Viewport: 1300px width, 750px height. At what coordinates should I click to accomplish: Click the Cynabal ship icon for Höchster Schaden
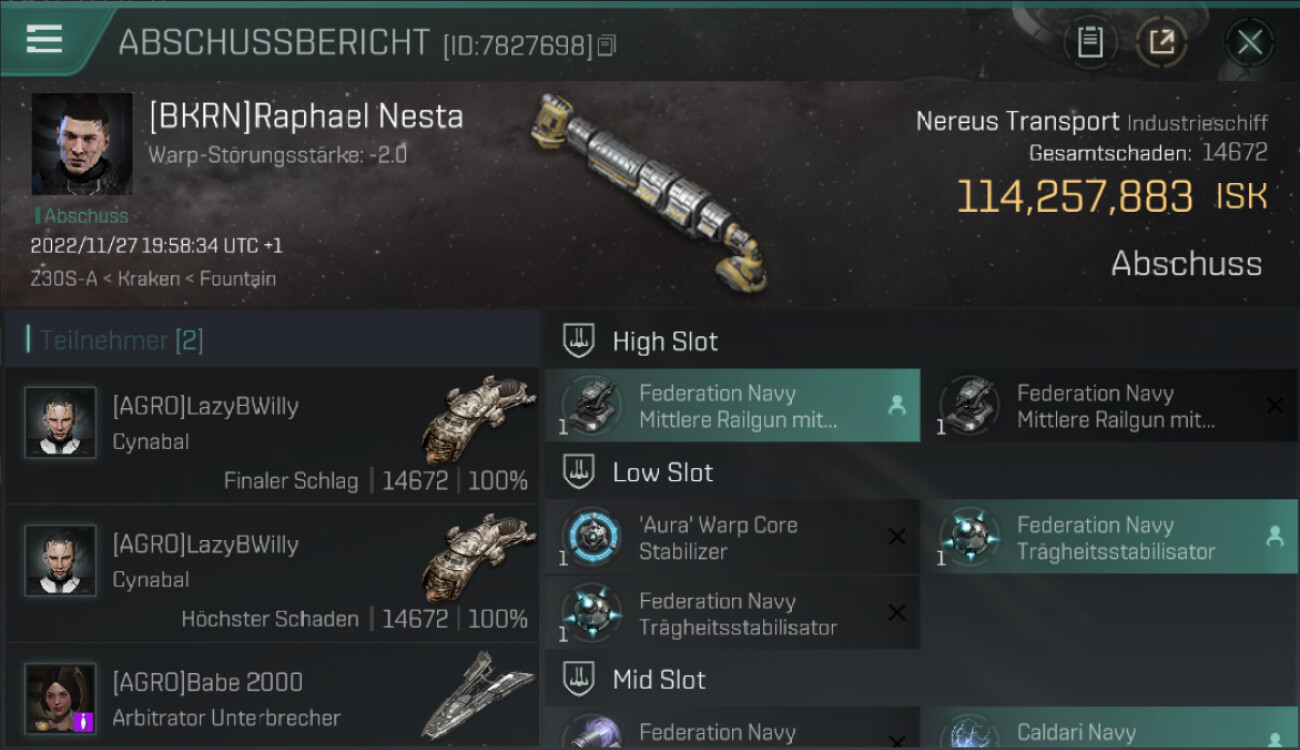coord(478,558)
